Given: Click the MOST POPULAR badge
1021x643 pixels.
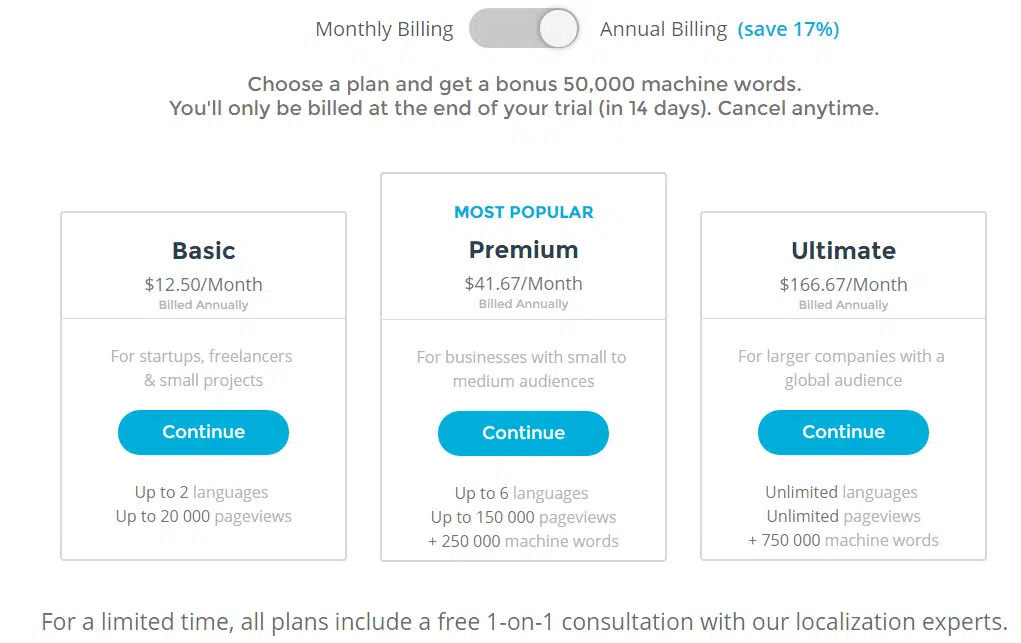Looking at the screenshot, I should click(x=523, y=212).
